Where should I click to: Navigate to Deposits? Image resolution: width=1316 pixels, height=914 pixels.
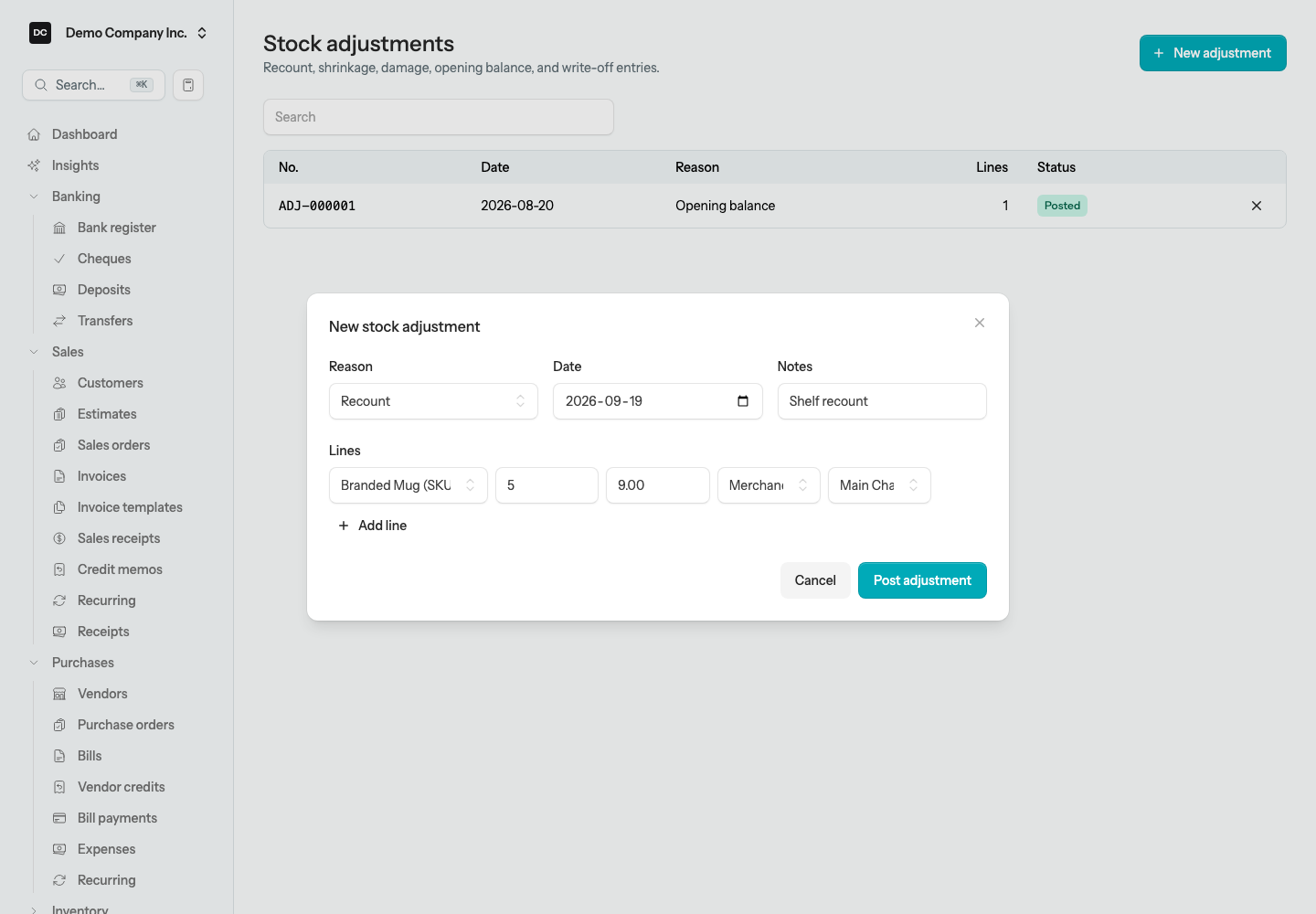[103, 290]
